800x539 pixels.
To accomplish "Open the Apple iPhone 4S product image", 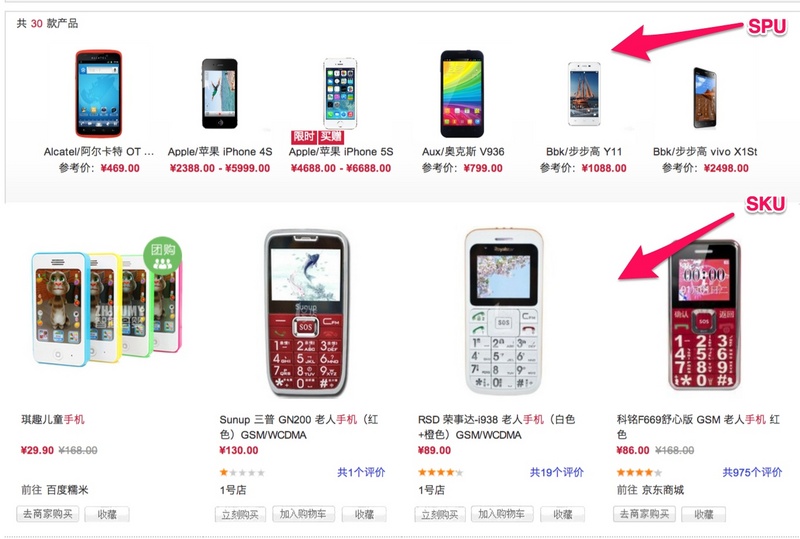I will pyautogui.click(x=219, y=93).
